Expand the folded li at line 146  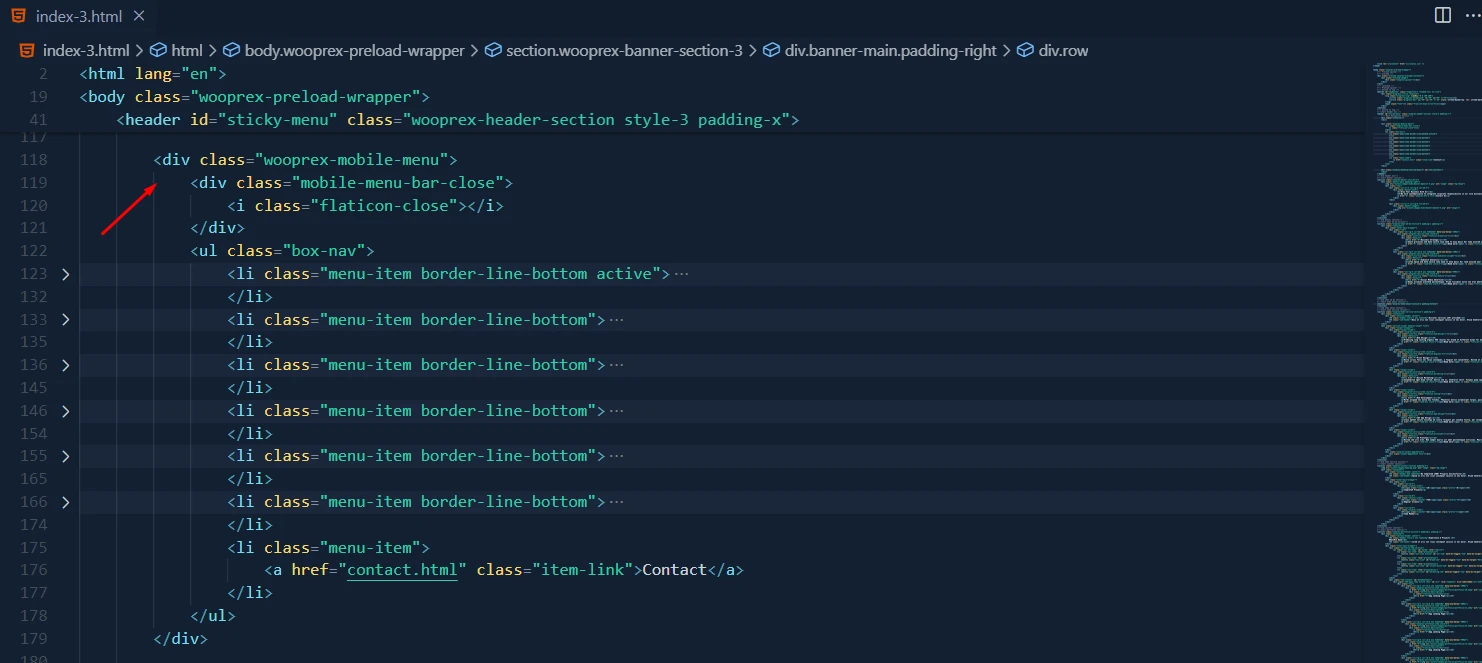tap(66, 411)
